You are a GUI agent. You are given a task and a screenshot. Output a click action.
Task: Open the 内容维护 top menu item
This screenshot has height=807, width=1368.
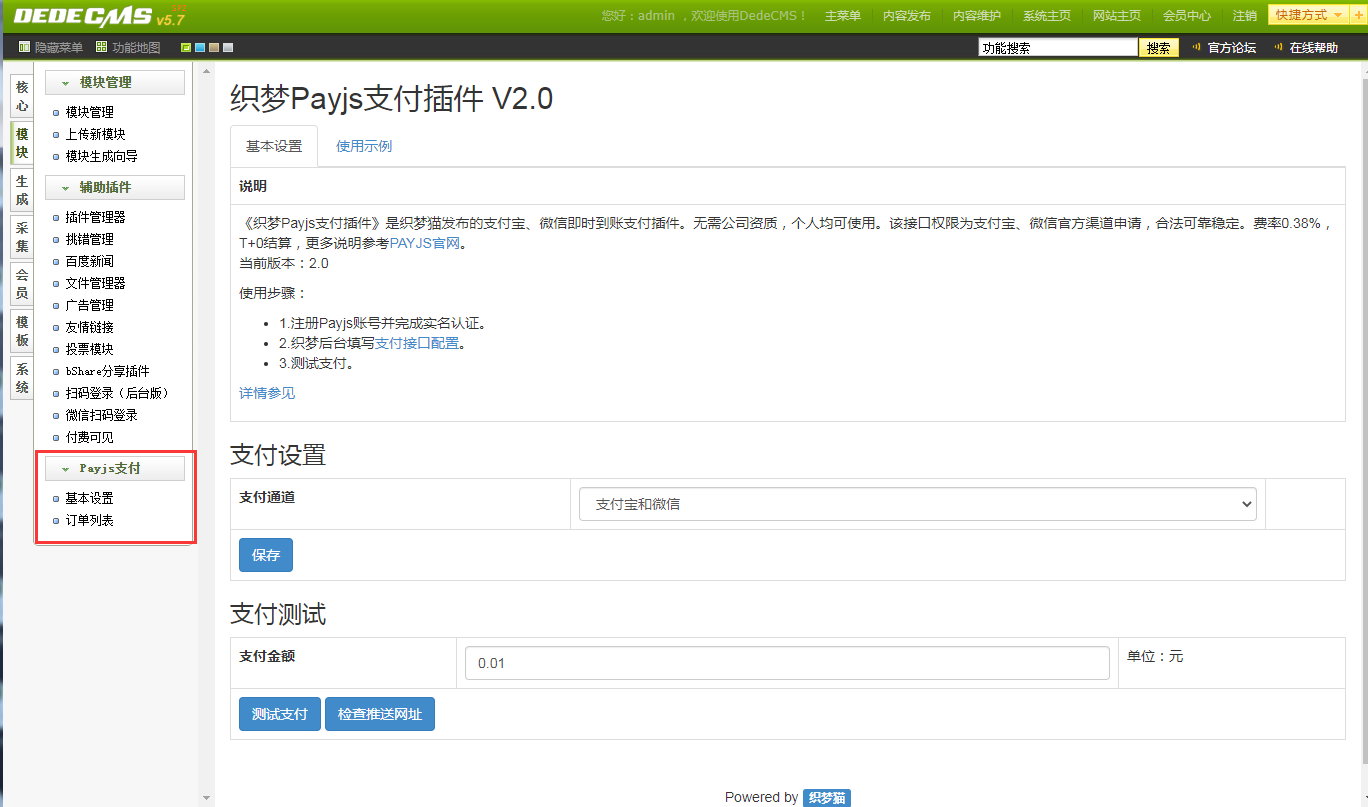[977, 16]
